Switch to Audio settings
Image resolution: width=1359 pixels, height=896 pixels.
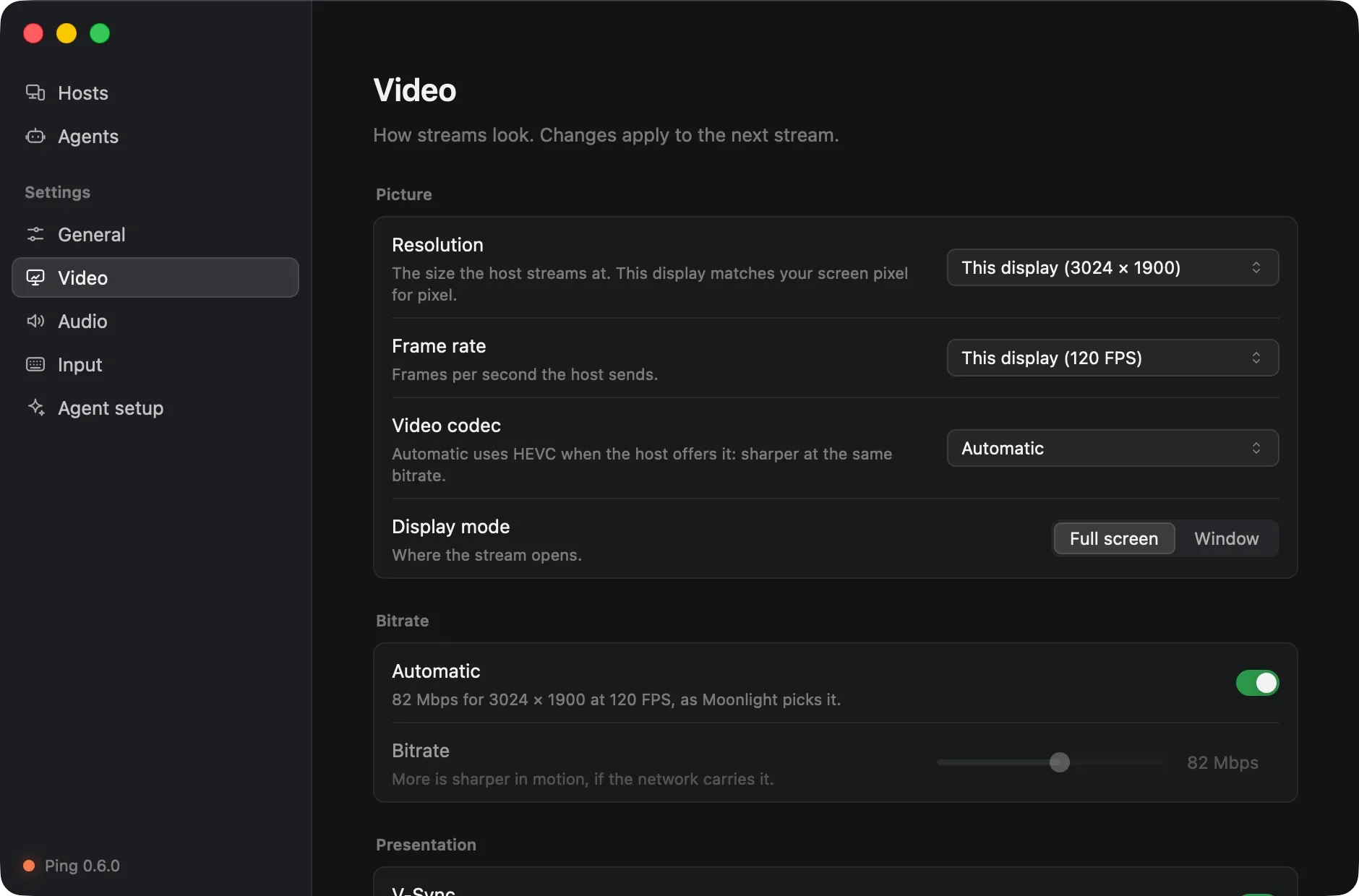coord(155,321)
